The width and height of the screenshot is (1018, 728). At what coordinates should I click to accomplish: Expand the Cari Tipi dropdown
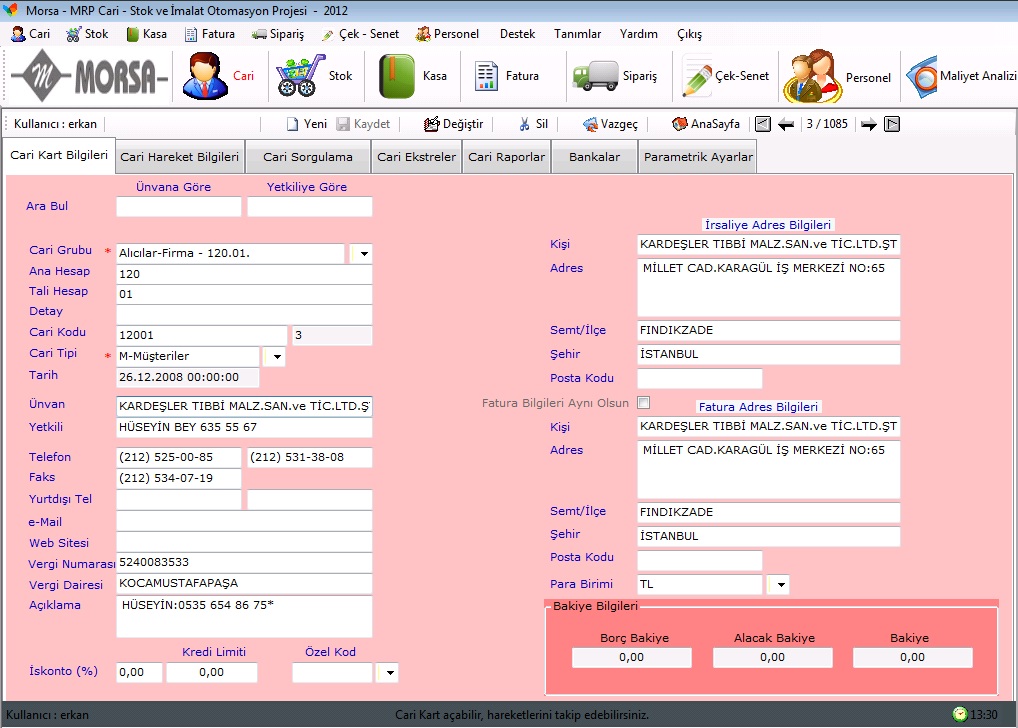tap(277, 356)
